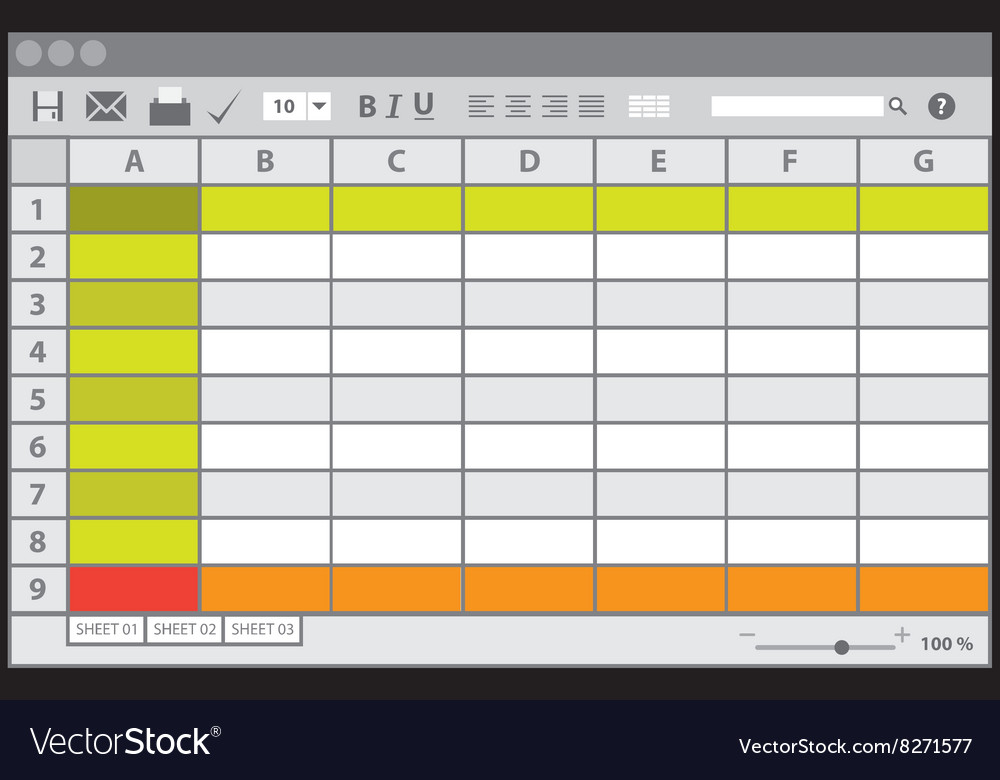Toggle underline formatting
Screen dimensions: 1000x780
click(x=424, y=106)
